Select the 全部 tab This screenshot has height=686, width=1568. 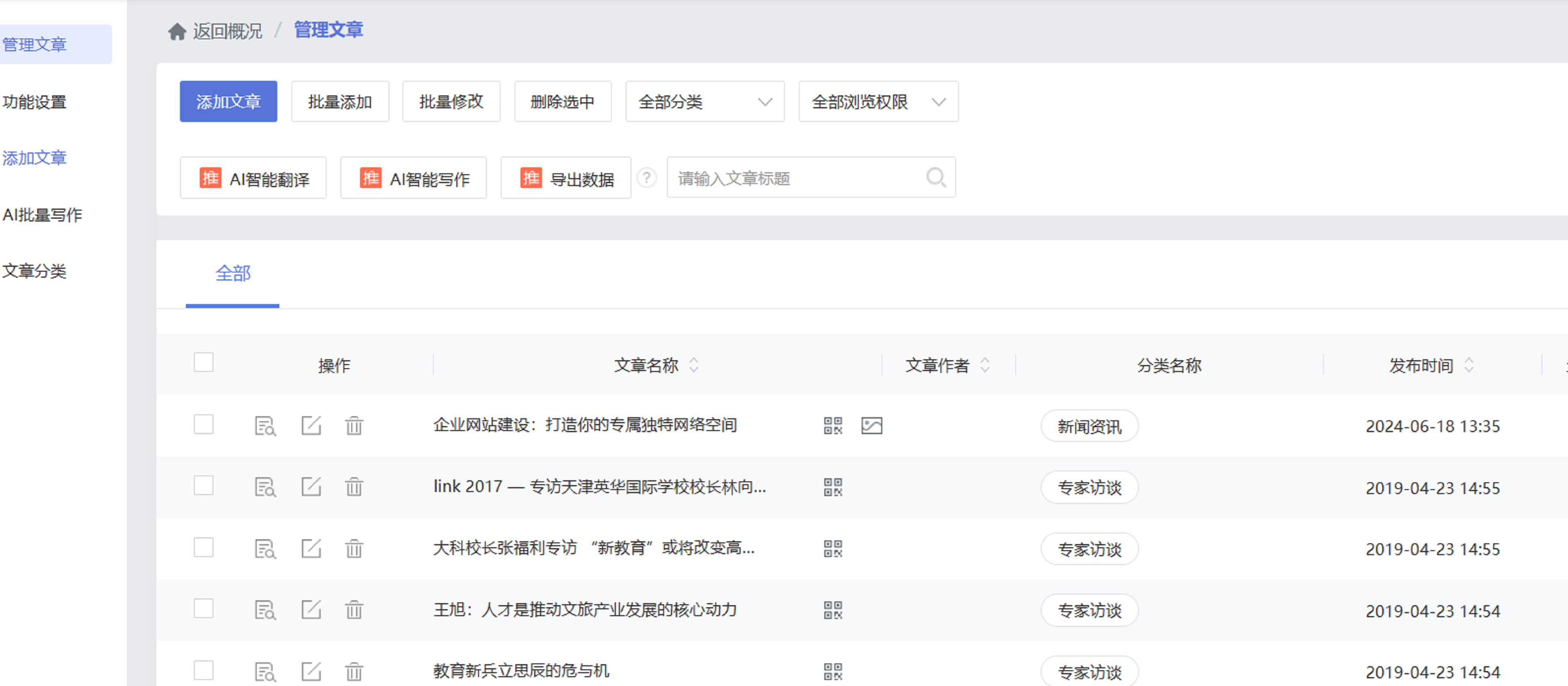[232, 274]
